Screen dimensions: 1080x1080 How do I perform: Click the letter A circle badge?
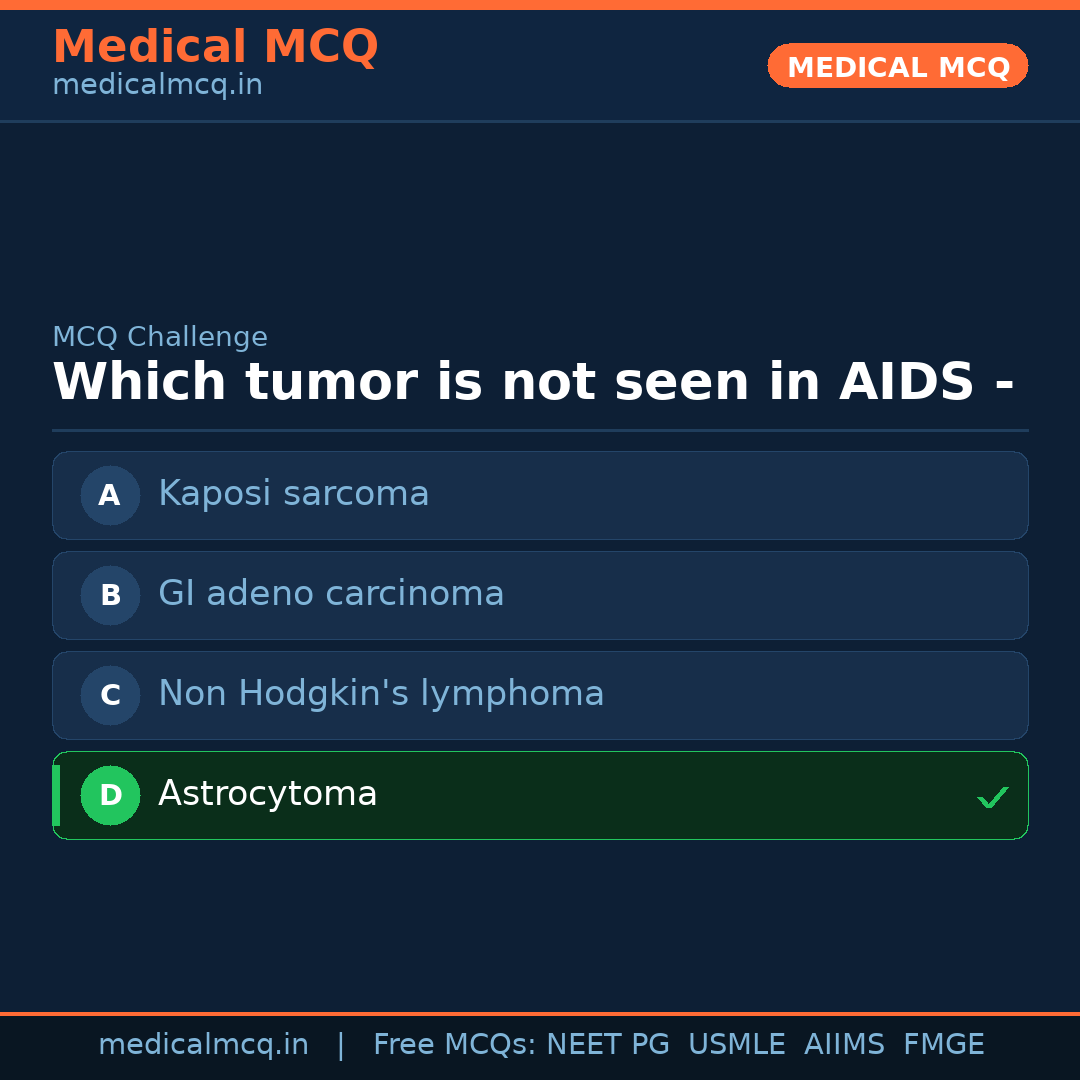110,495
